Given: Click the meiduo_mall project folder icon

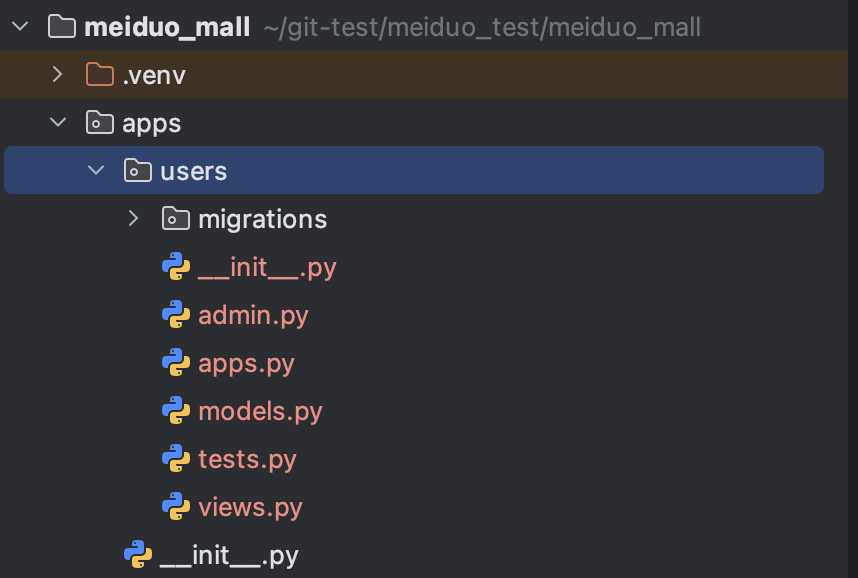Looking at the screenshot, I should 62,27.
